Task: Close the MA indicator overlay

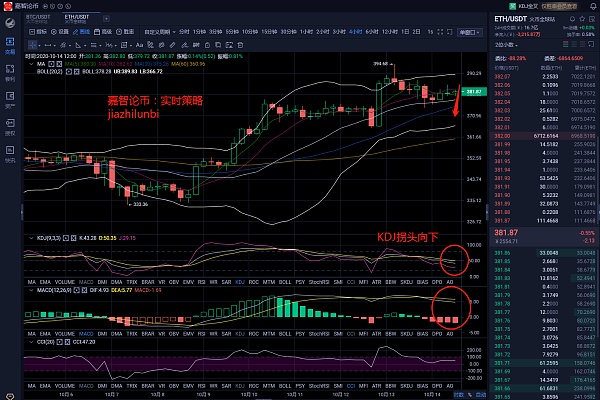Action: 61,64
